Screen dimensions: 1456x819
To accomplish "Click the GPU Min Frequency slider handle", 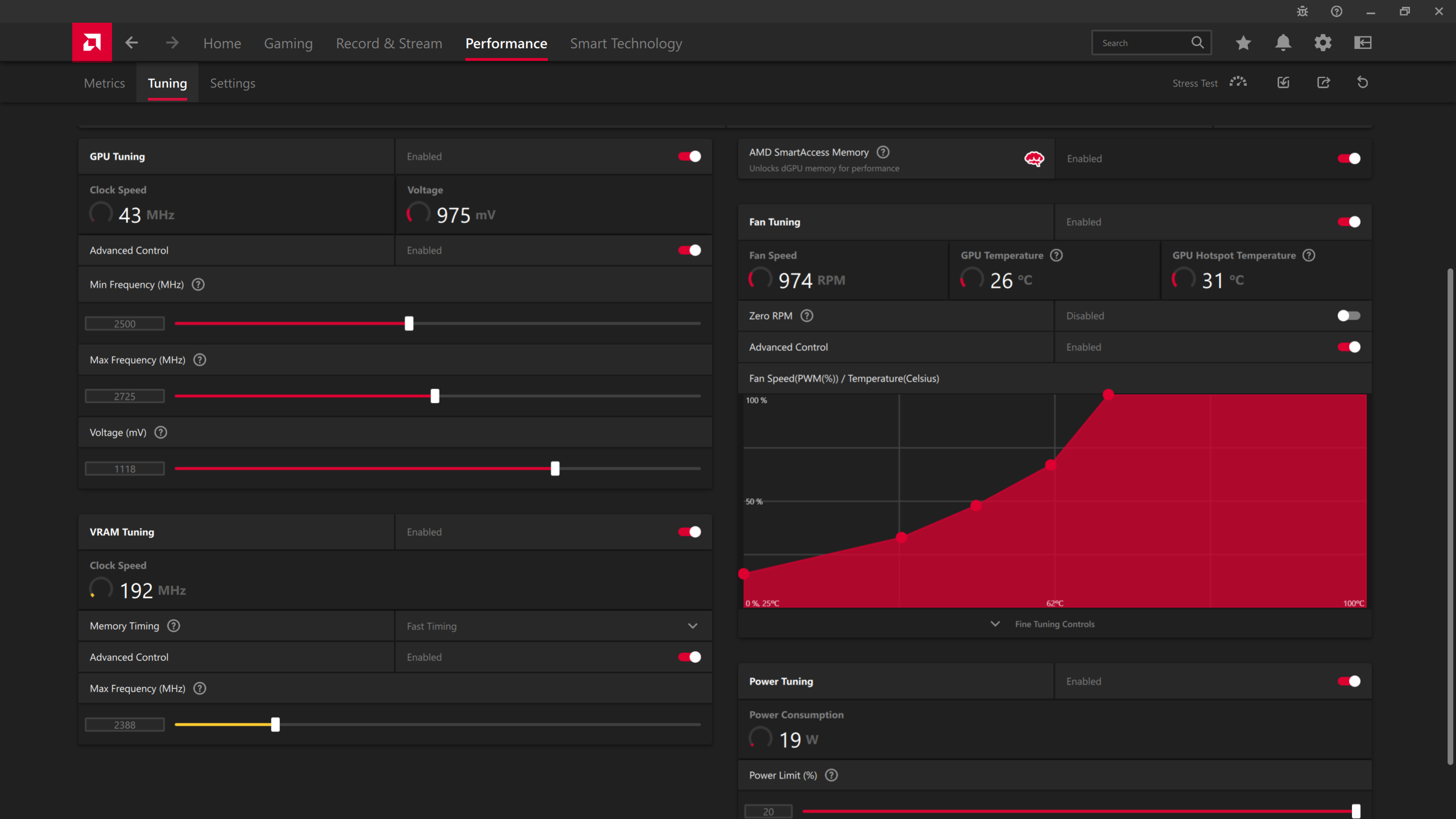I will tap(409, 324).
